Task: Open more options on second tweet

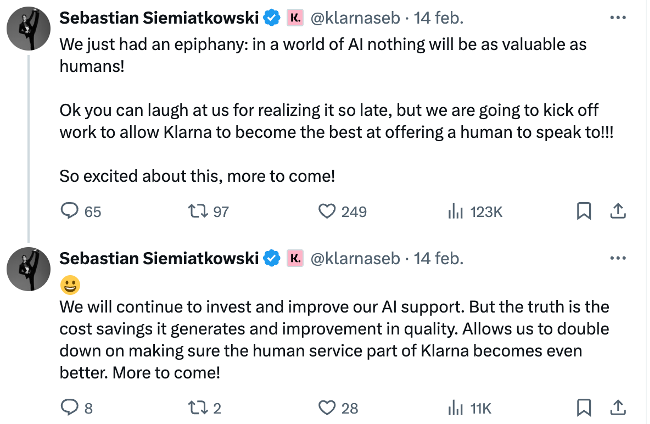Action: coord(618,258)
